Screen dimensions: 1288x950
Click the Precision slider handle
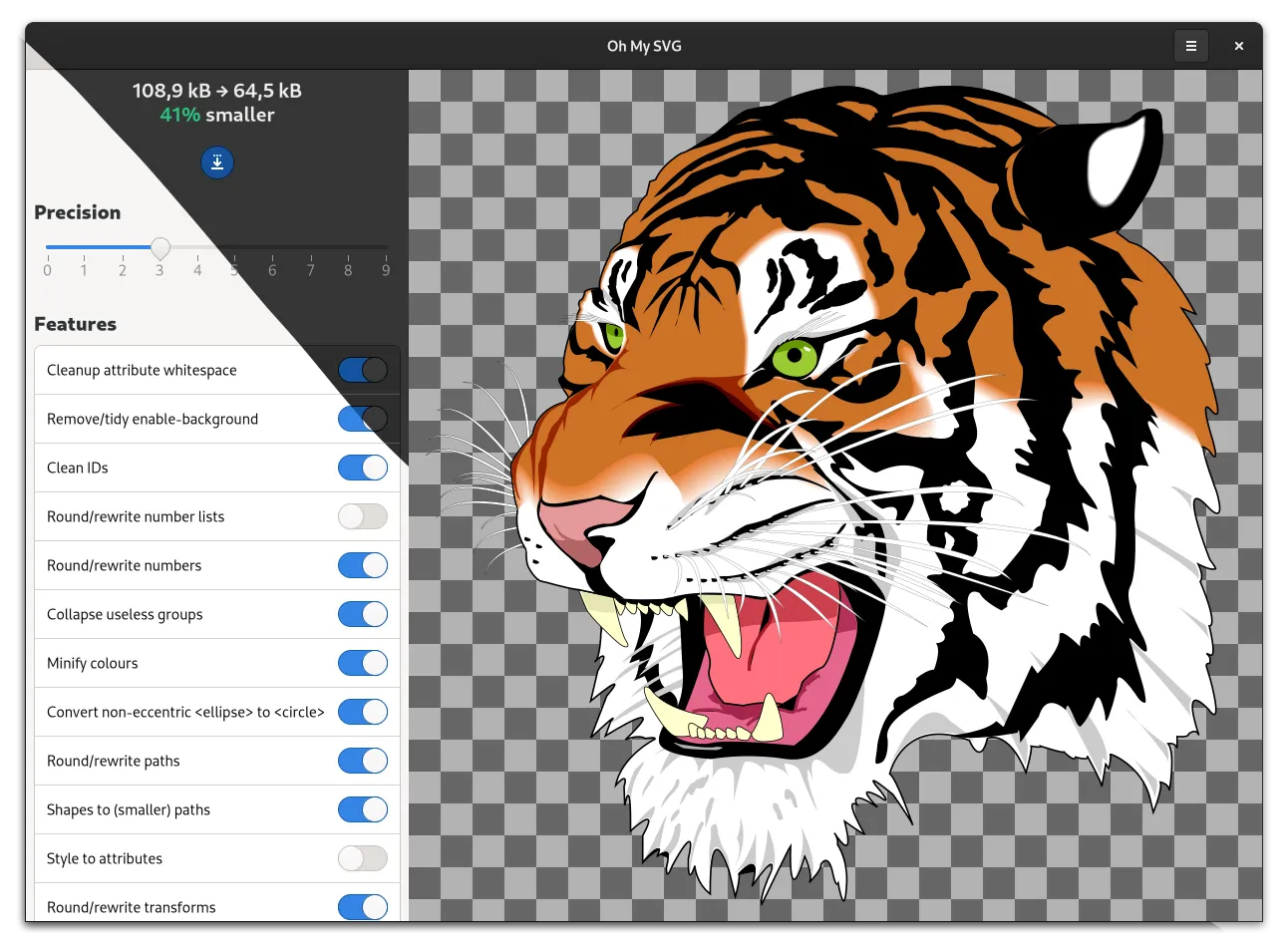point(161,247)
